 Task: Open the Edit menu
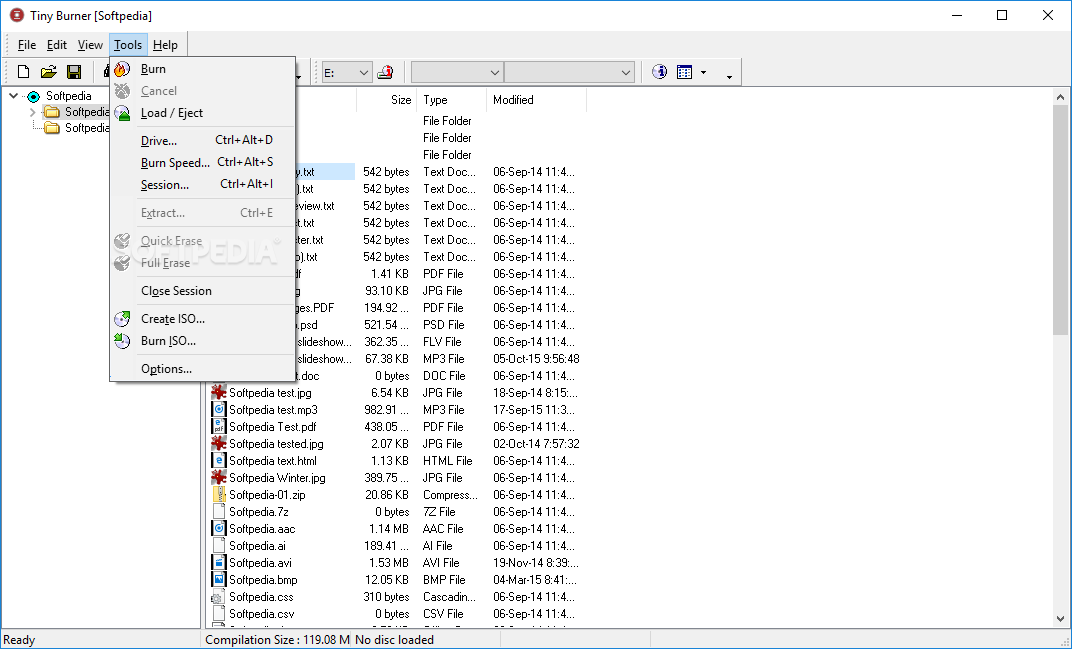[x=57, y=45]
